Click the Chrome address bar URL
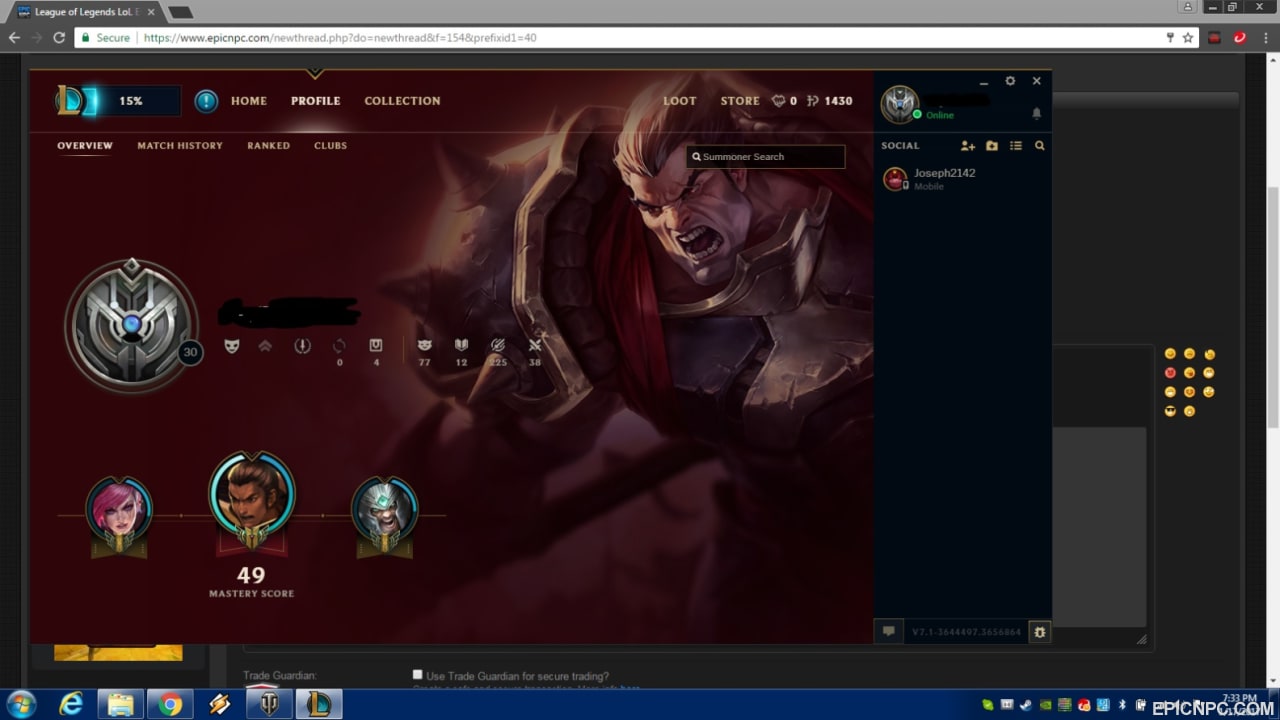This screenshot has height=720, width=1280. 340,38
